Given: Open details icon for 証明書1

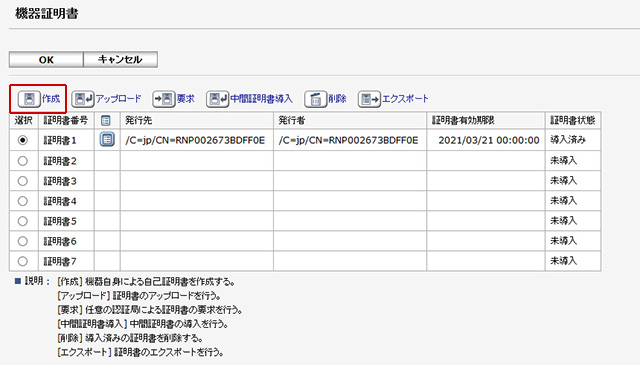Looking at the screenshot, I should tap(107, 140).
